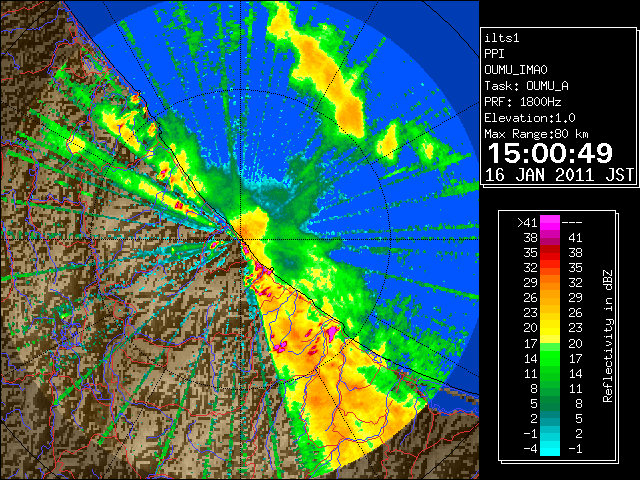
Task: Click the 'Reflectivity in dBZ' legend title
Action: [x=607, y=336]
